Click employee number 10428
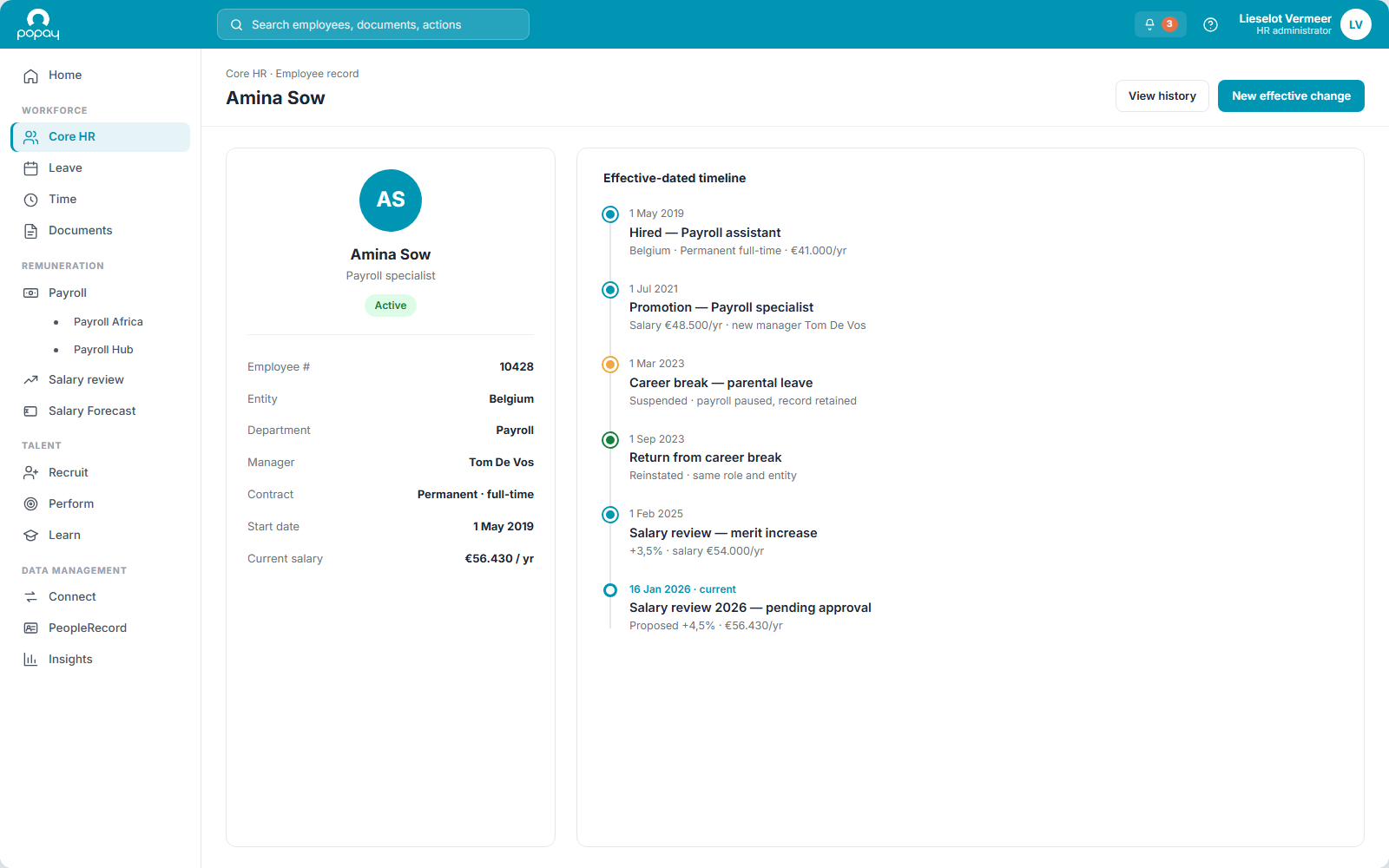This screenshot has height=868, width=1389. pyautogui.click(x=517, y=367)
